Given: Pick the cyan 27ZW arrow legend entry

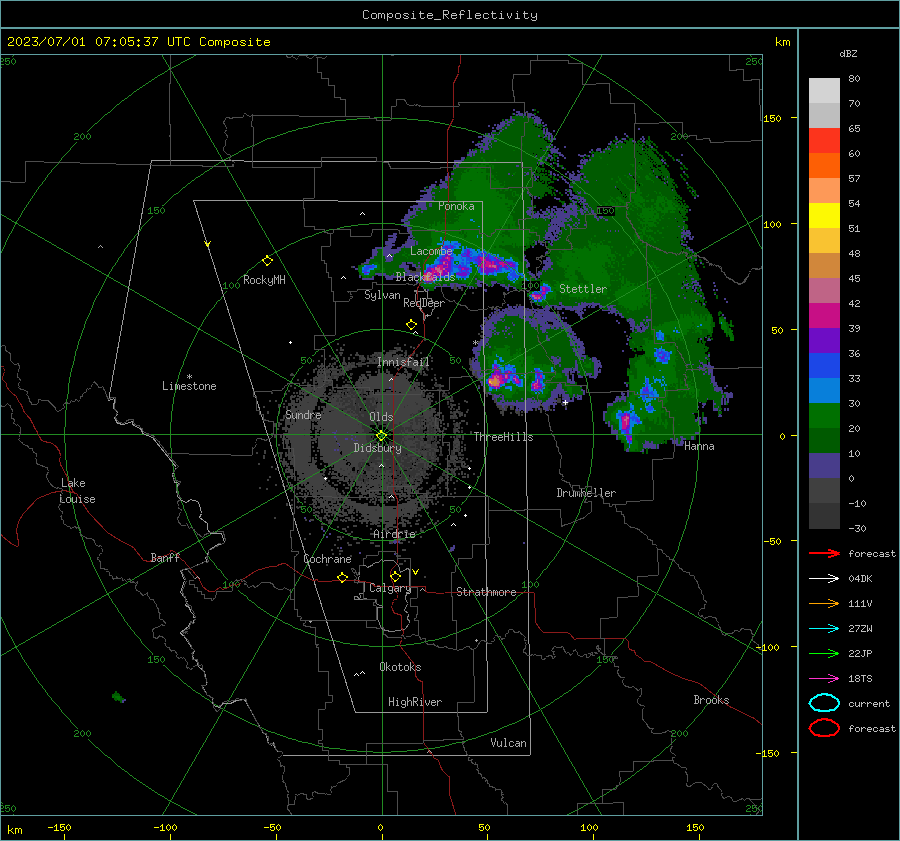Looking at the screenshot, I should (x=824, y=629).
